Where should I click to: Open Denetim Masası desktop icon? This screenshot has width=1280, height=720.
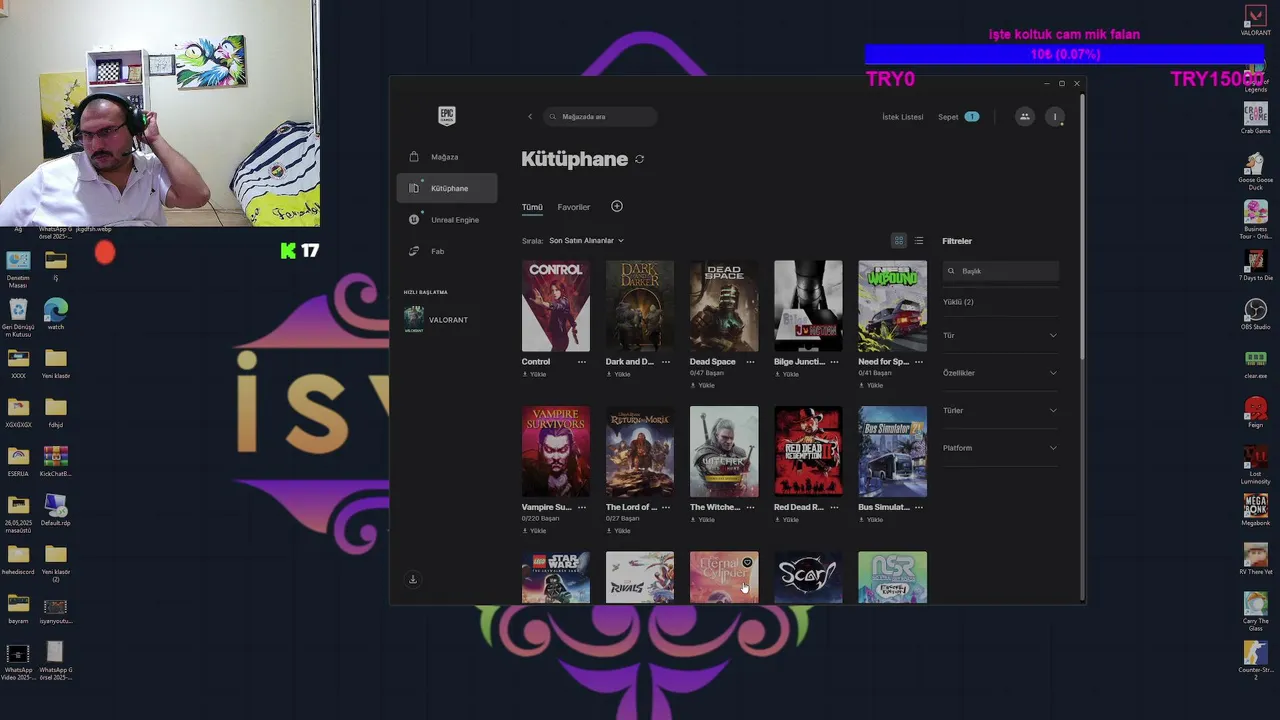tap(18, 270)
